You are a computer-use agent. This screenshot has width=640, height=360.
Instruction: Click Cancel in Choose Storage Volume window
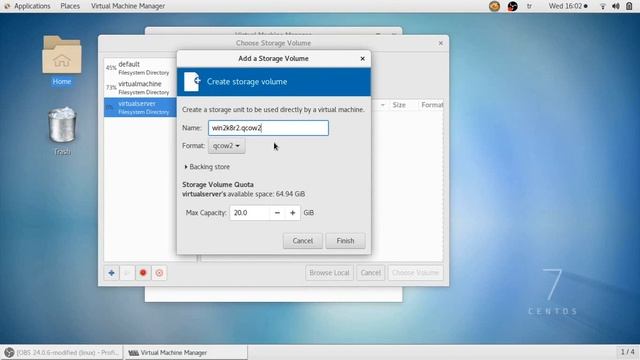pyautogui.click(x=370, y=273)
